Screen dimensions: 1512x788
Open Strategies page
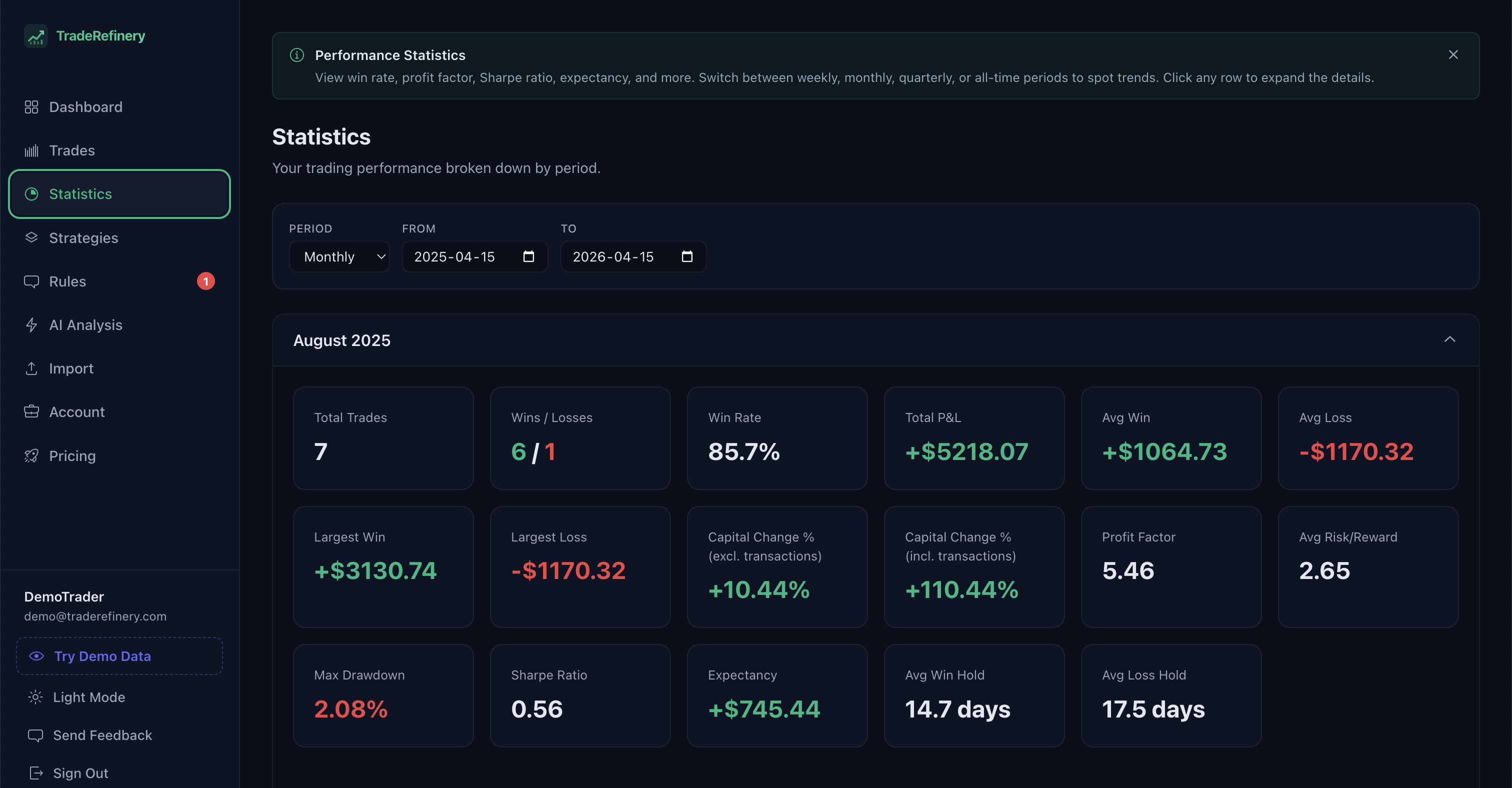(119, 237)
